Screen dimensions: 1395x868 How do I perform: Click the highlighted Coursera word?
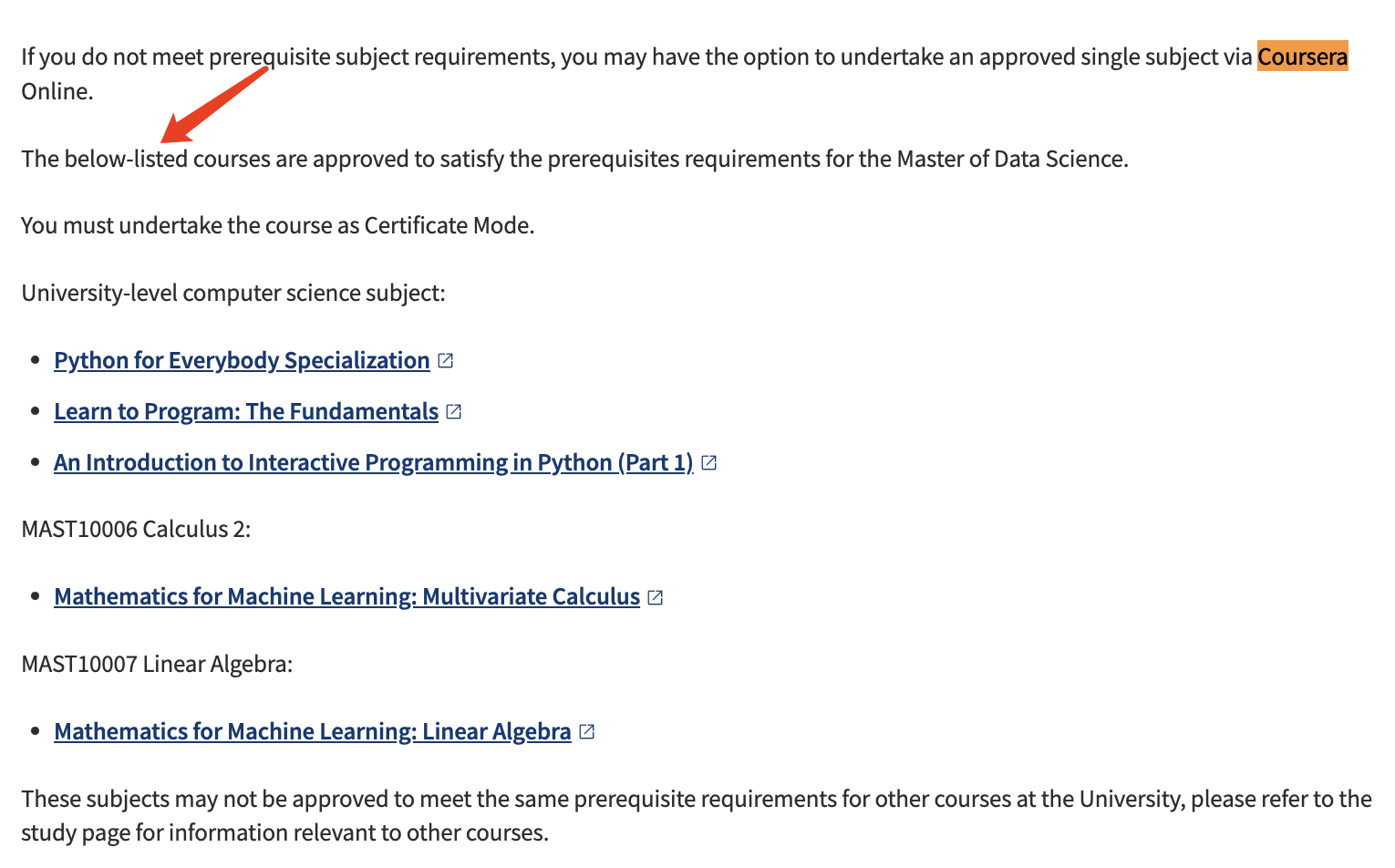pos(1302,57)
